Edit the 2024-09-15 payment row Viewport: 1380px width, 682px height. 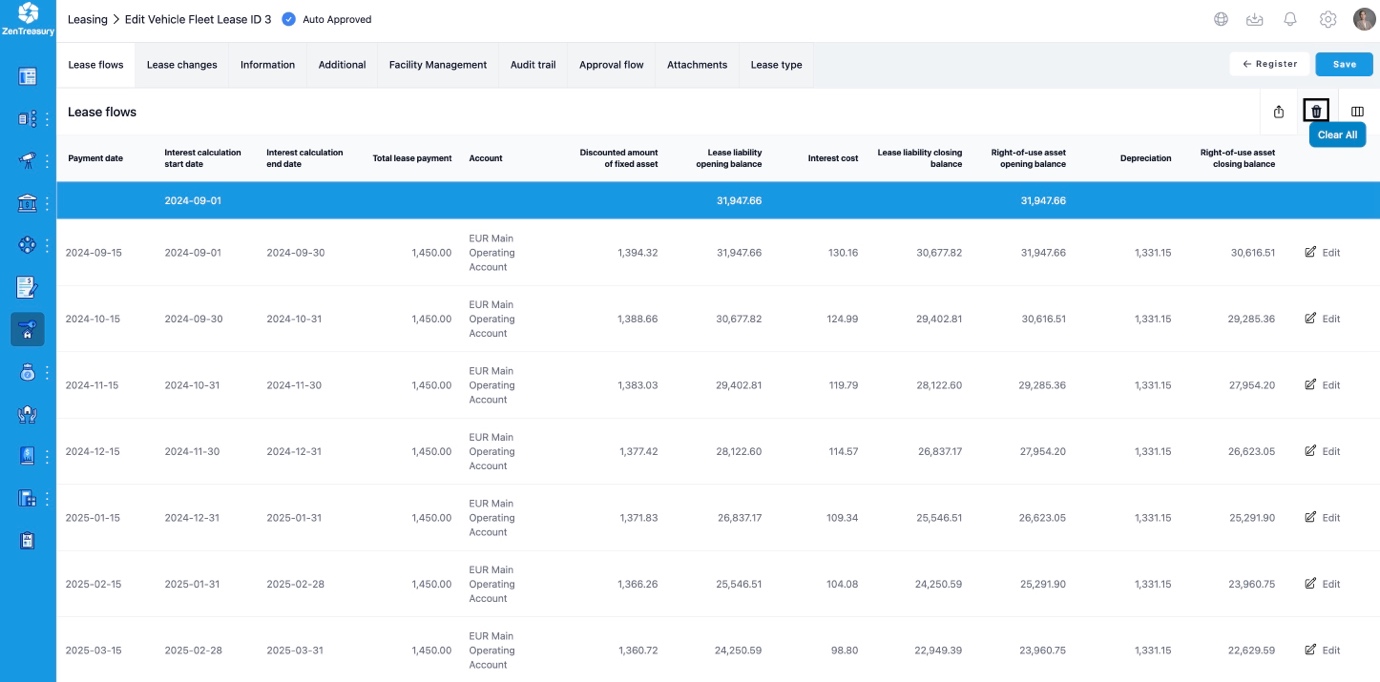1322,253
